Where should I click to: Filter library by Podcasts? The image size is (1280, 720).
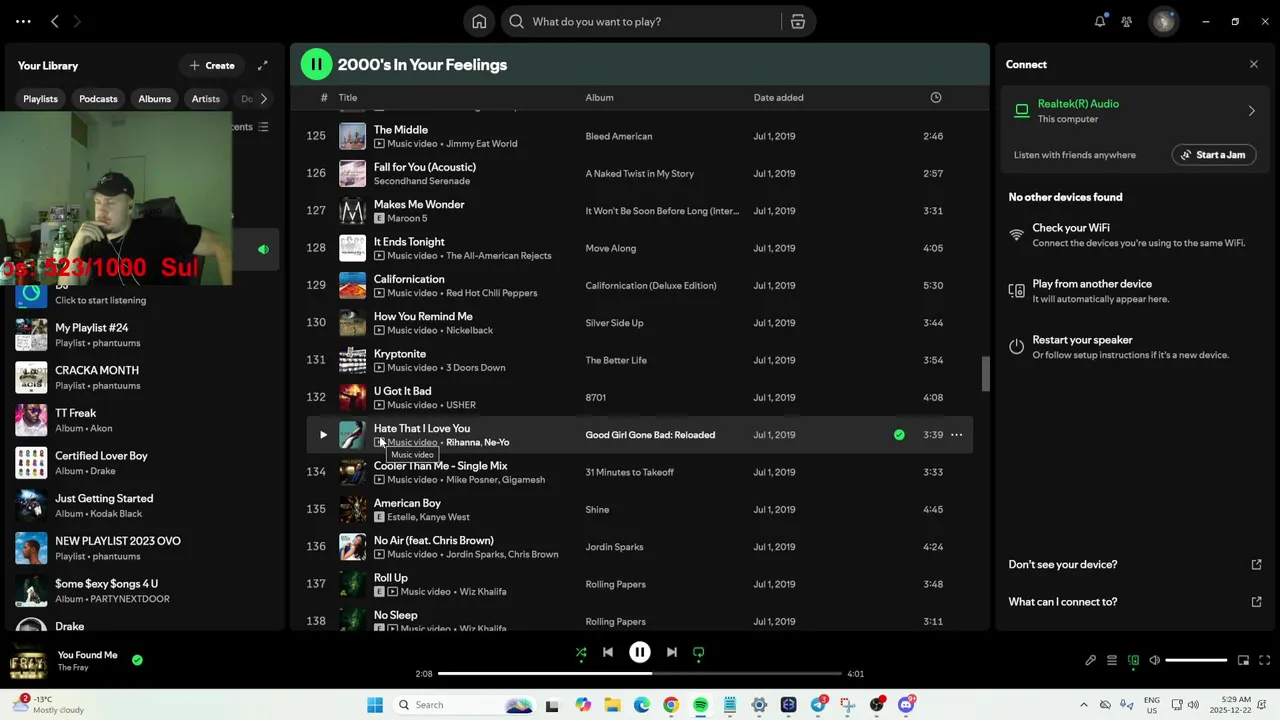point(99,99)
